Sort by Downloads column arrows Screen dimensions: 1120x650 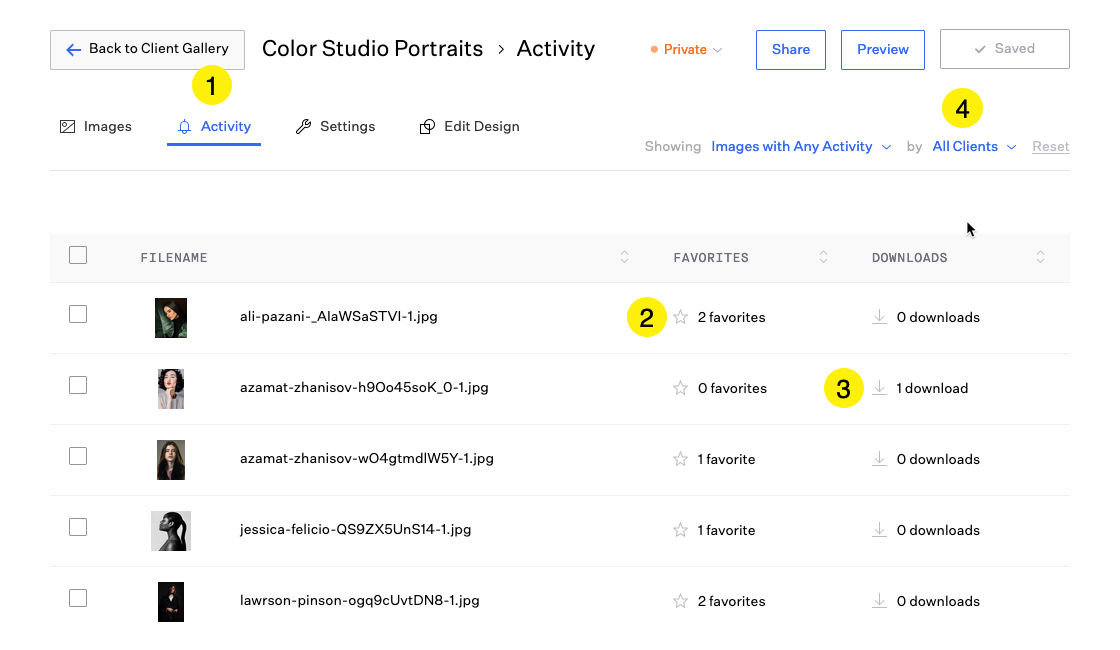coord(1040,257)
